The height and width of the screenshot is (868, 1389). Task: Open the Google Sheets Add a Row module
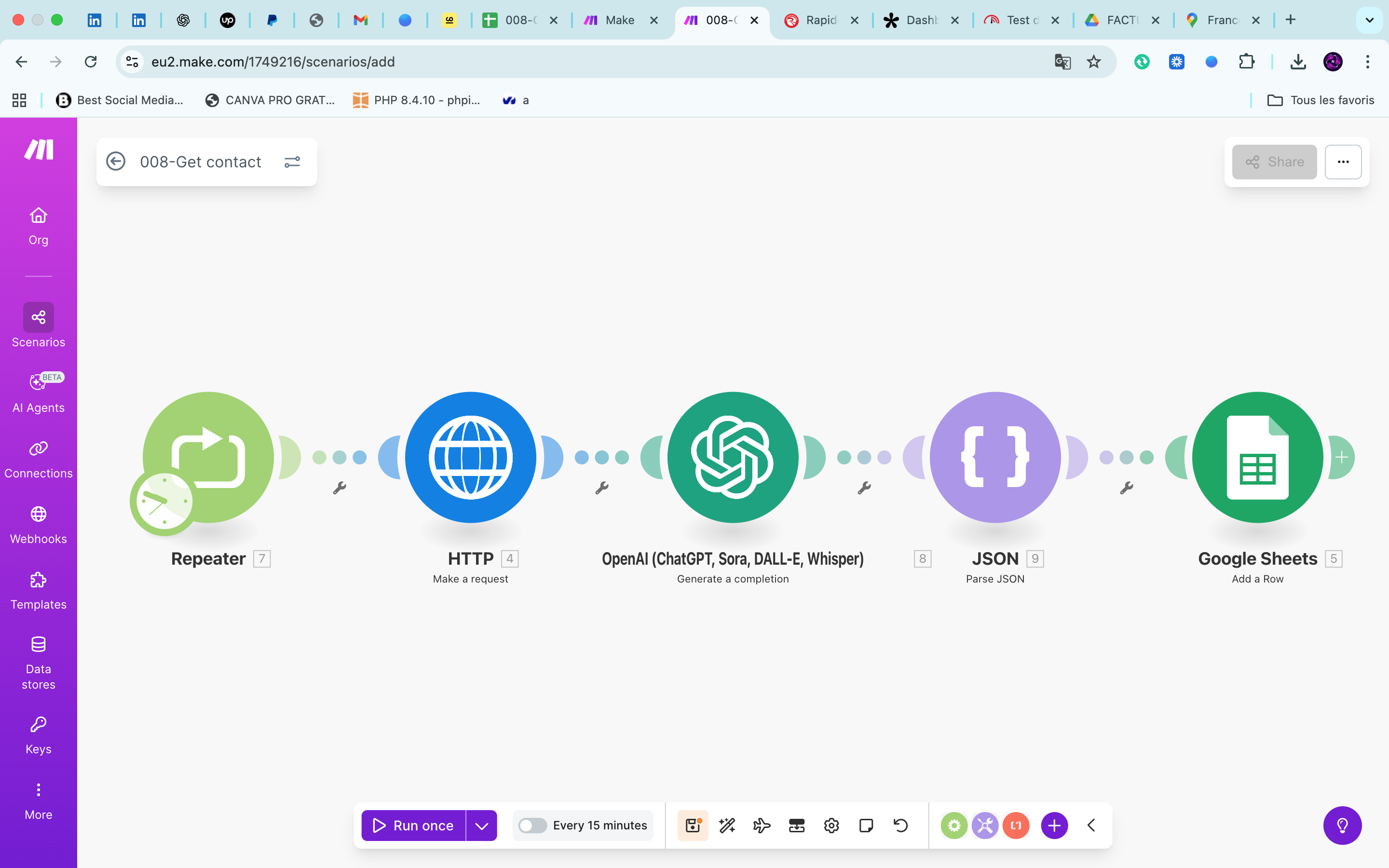(1257, 458)
